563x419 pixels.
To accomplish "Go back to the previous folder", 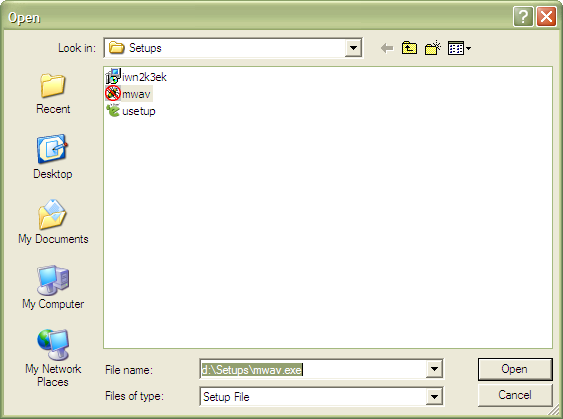I will [x=387, y=48].
